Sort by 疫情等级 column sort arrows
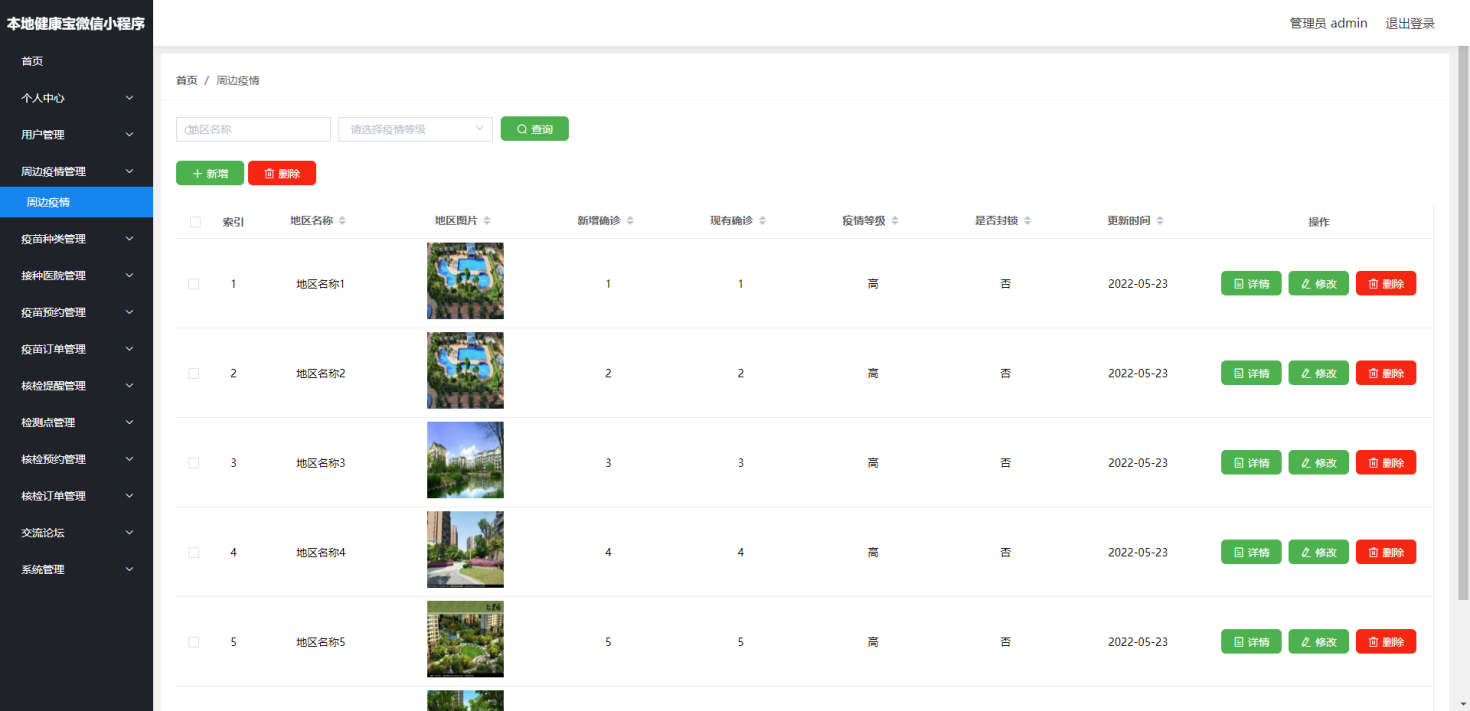This screenshot has height=711, width=1470. coord(894,221)
